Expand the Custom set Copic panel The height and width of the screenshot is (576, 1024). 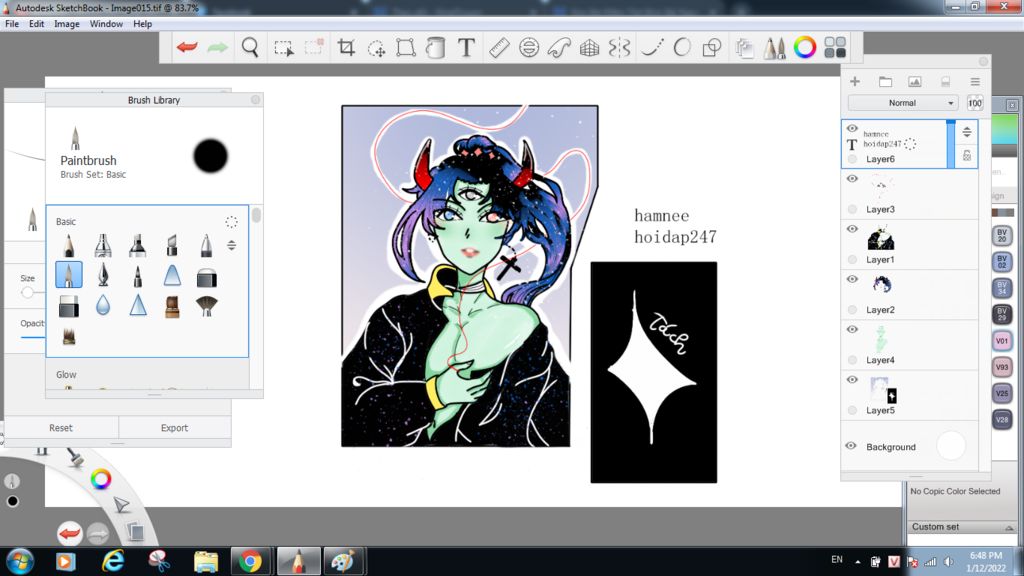click(x=1009, y=527)
